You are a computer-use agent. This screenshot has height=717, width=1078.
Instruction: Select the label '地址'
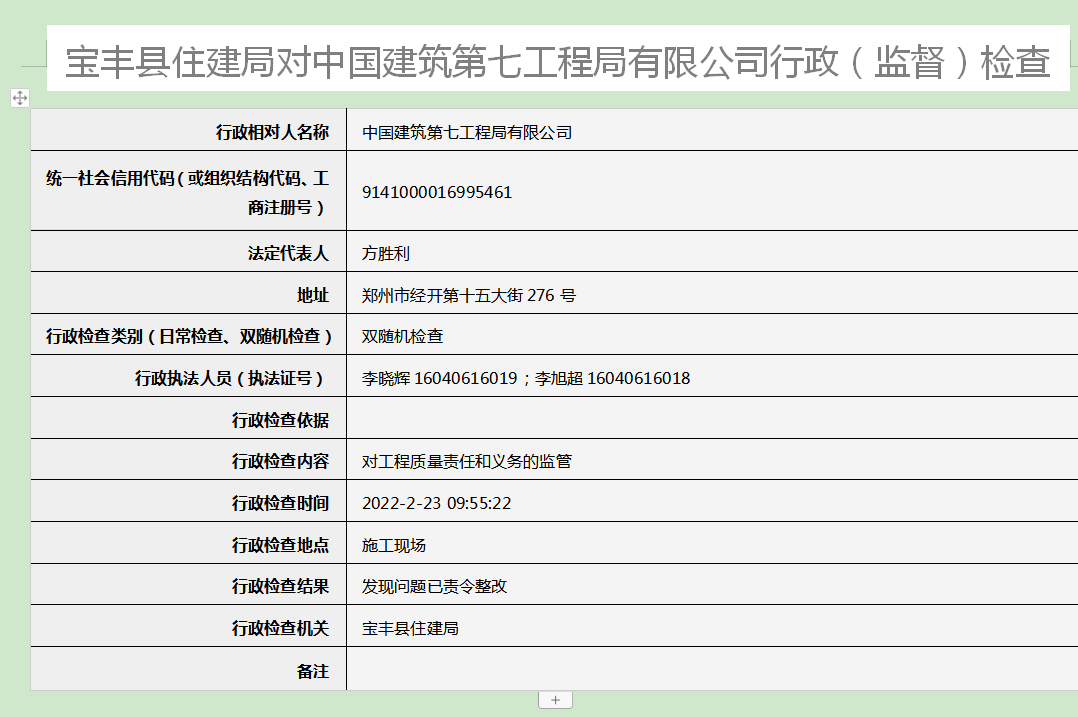tap(313, 295)
